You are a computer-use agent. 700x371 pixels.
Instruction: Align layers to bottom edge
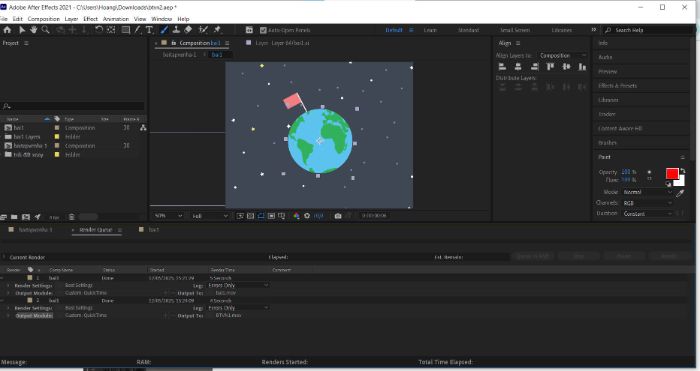tap(582, 67)
